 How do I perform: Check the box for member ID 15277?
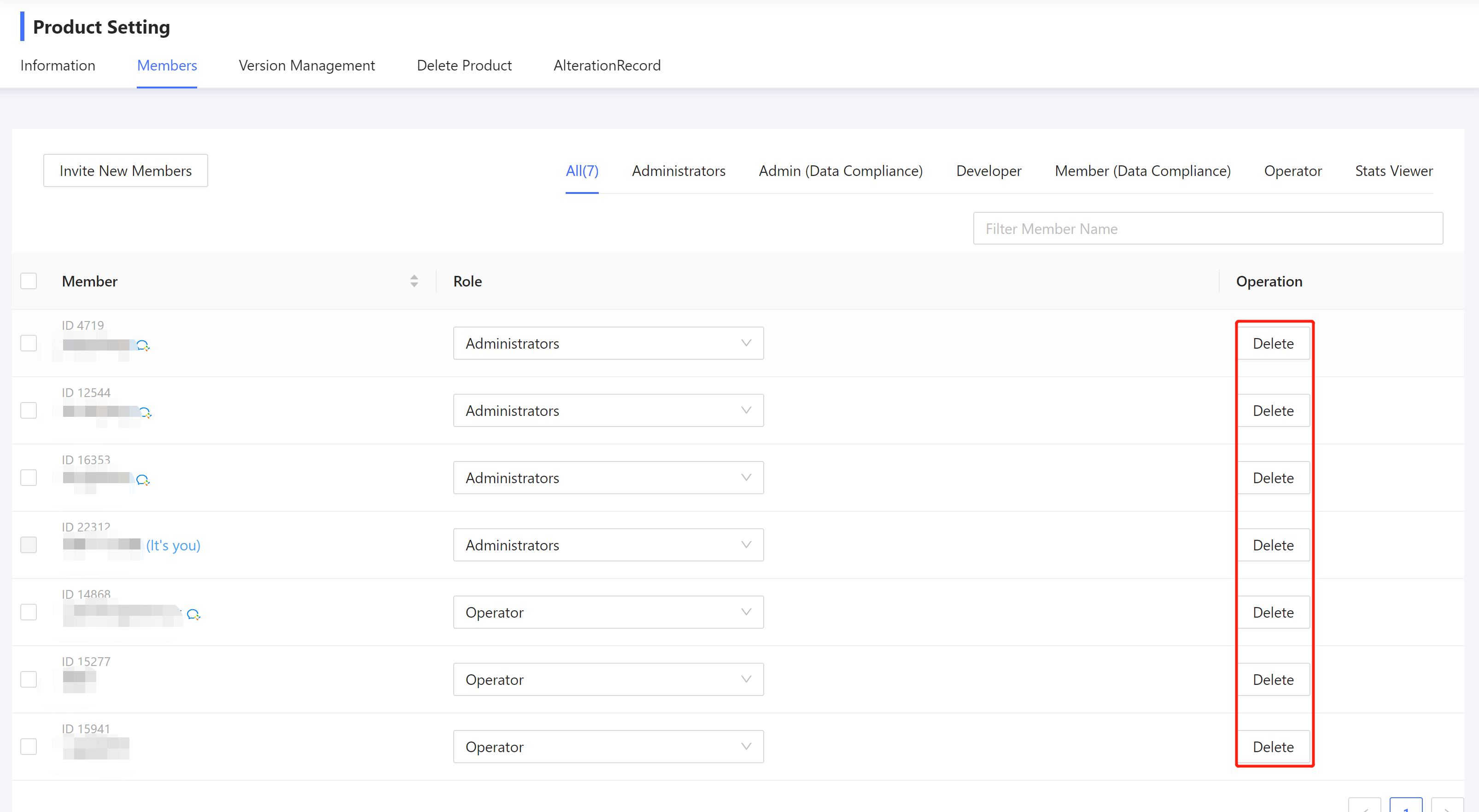(x=29, y=679)
